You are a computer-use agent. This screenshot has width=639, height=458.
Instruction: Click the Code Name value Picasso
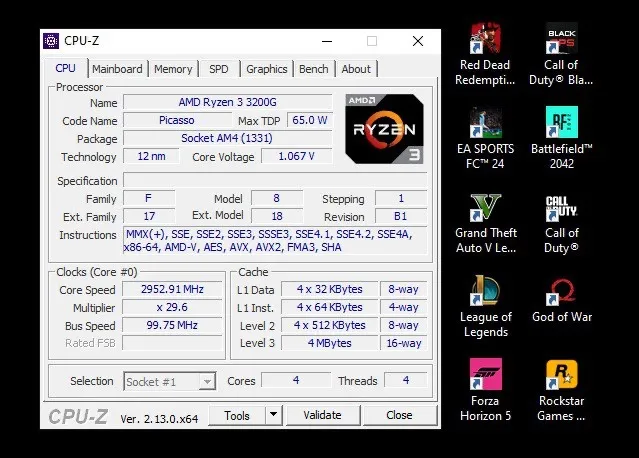click(176, 120)
